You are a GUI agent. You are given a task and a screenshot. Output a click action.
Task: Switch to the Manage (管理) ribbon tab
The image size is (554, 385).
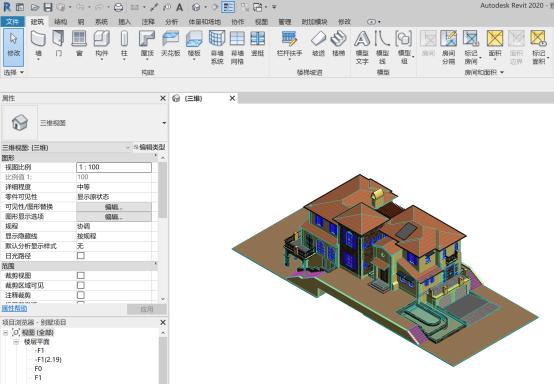285,22
